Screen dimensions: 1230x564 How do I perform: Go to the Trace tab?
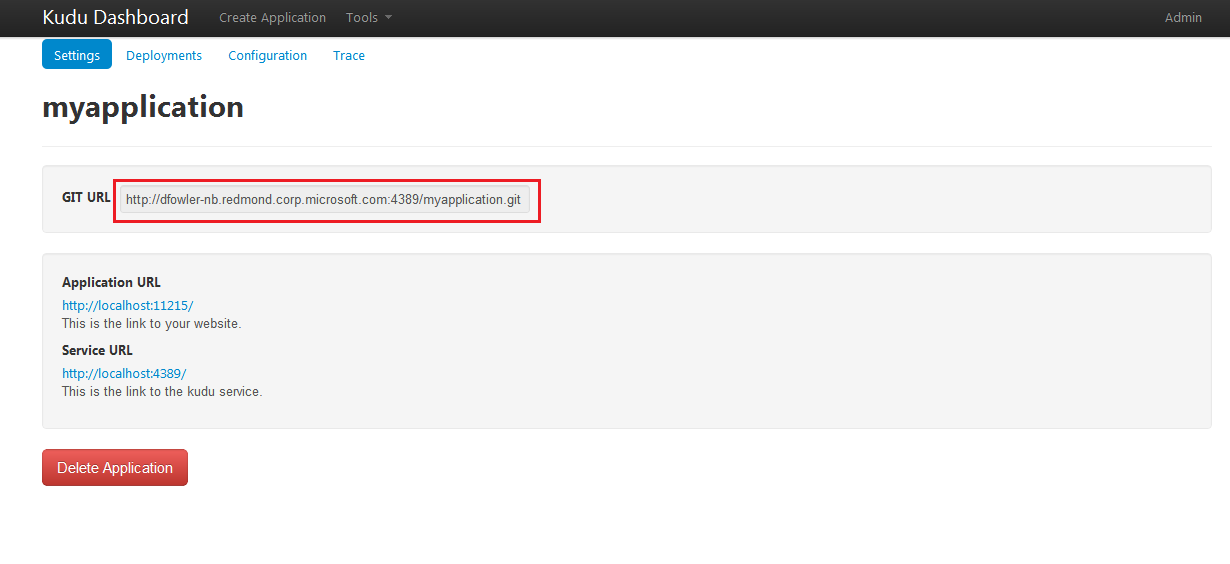pos(348,55)
